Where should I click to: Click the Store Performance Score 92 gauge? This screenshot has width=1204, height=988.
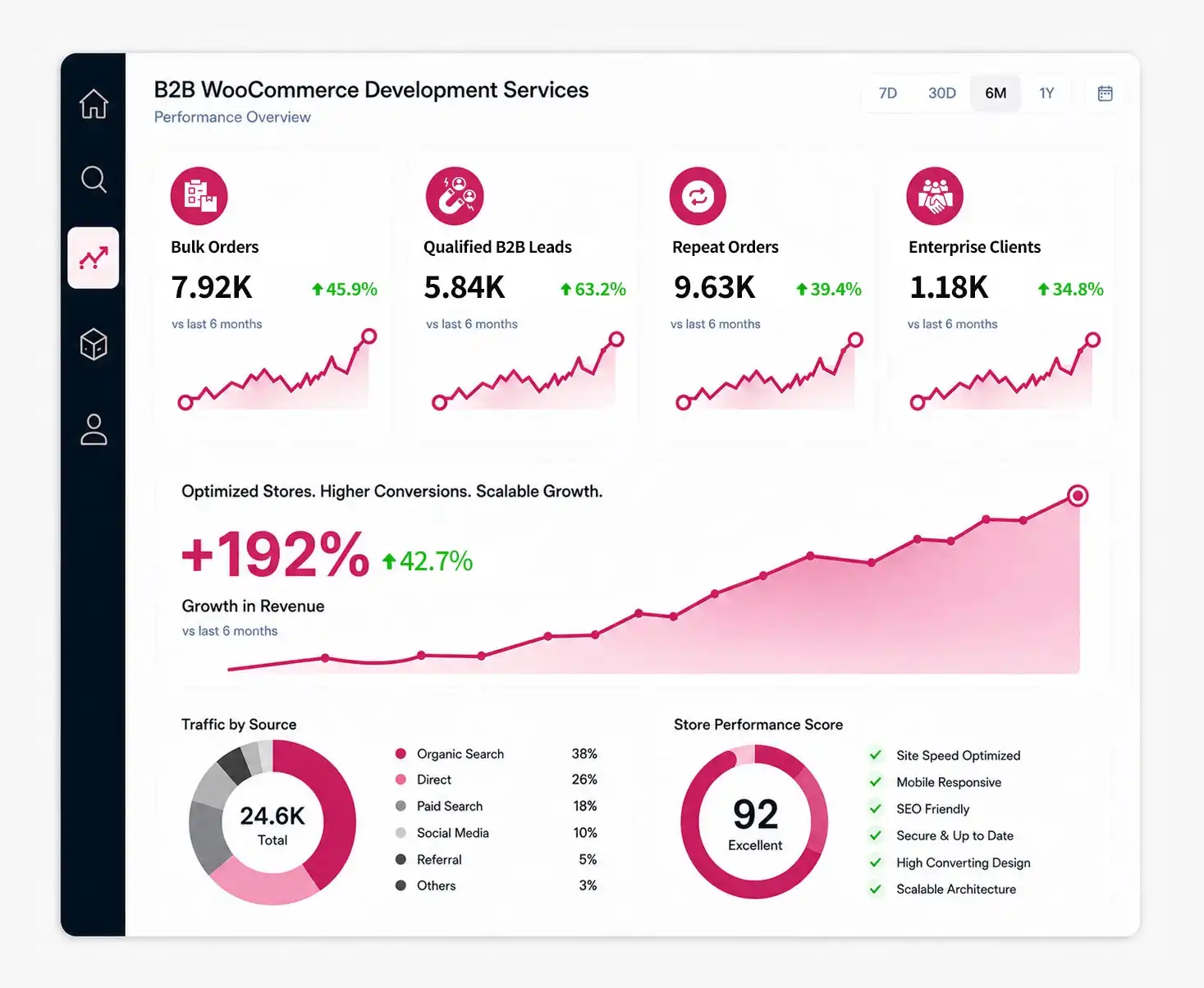tap(754, 821)
